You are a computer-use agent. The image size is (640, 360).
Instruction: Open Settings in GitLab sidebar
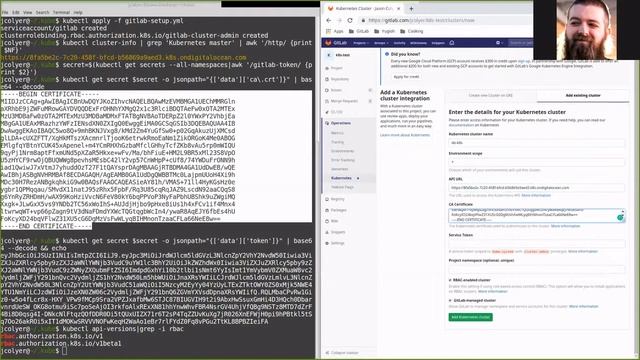335,243
